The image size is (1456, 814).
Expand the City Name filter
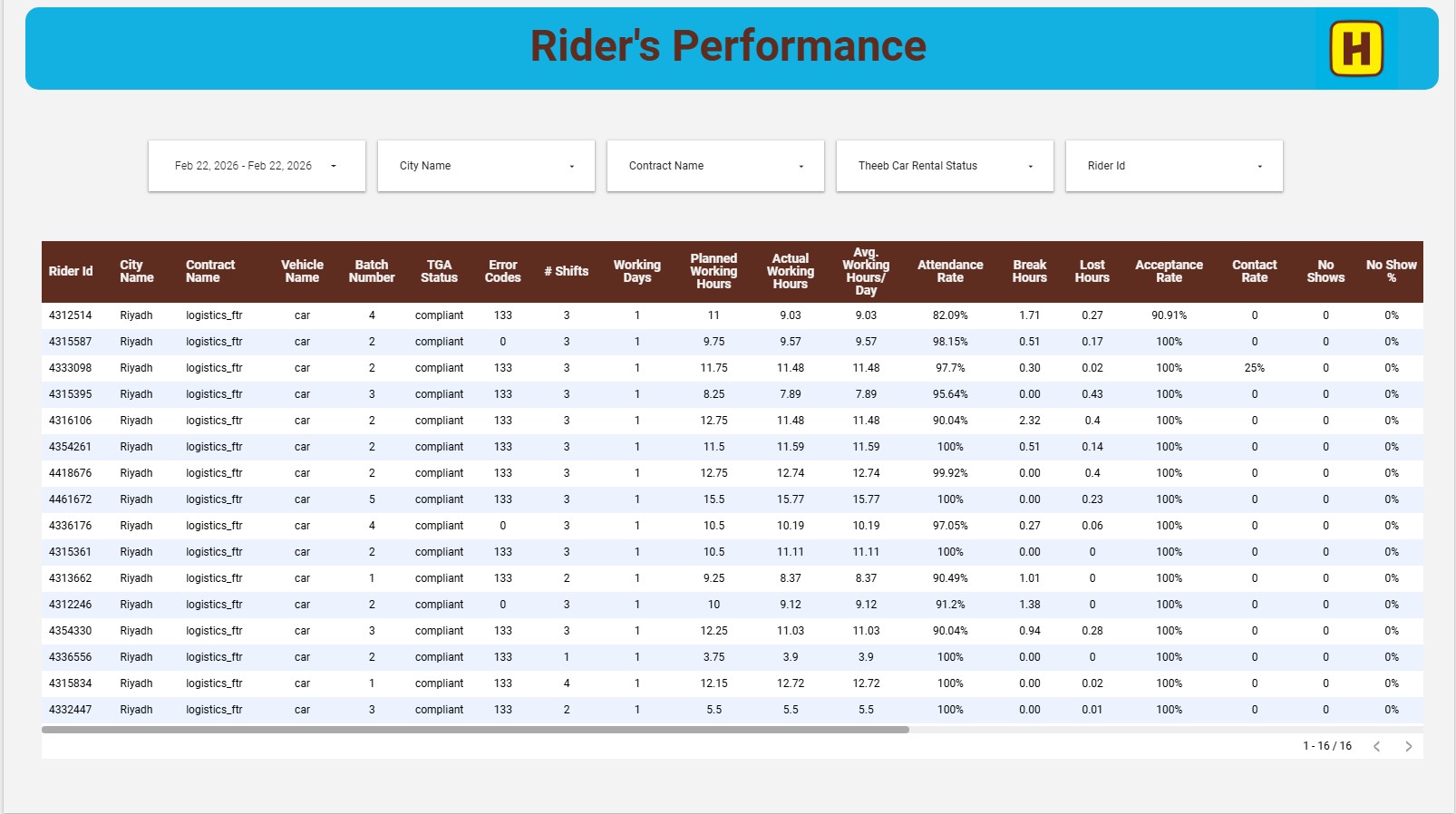486,166
